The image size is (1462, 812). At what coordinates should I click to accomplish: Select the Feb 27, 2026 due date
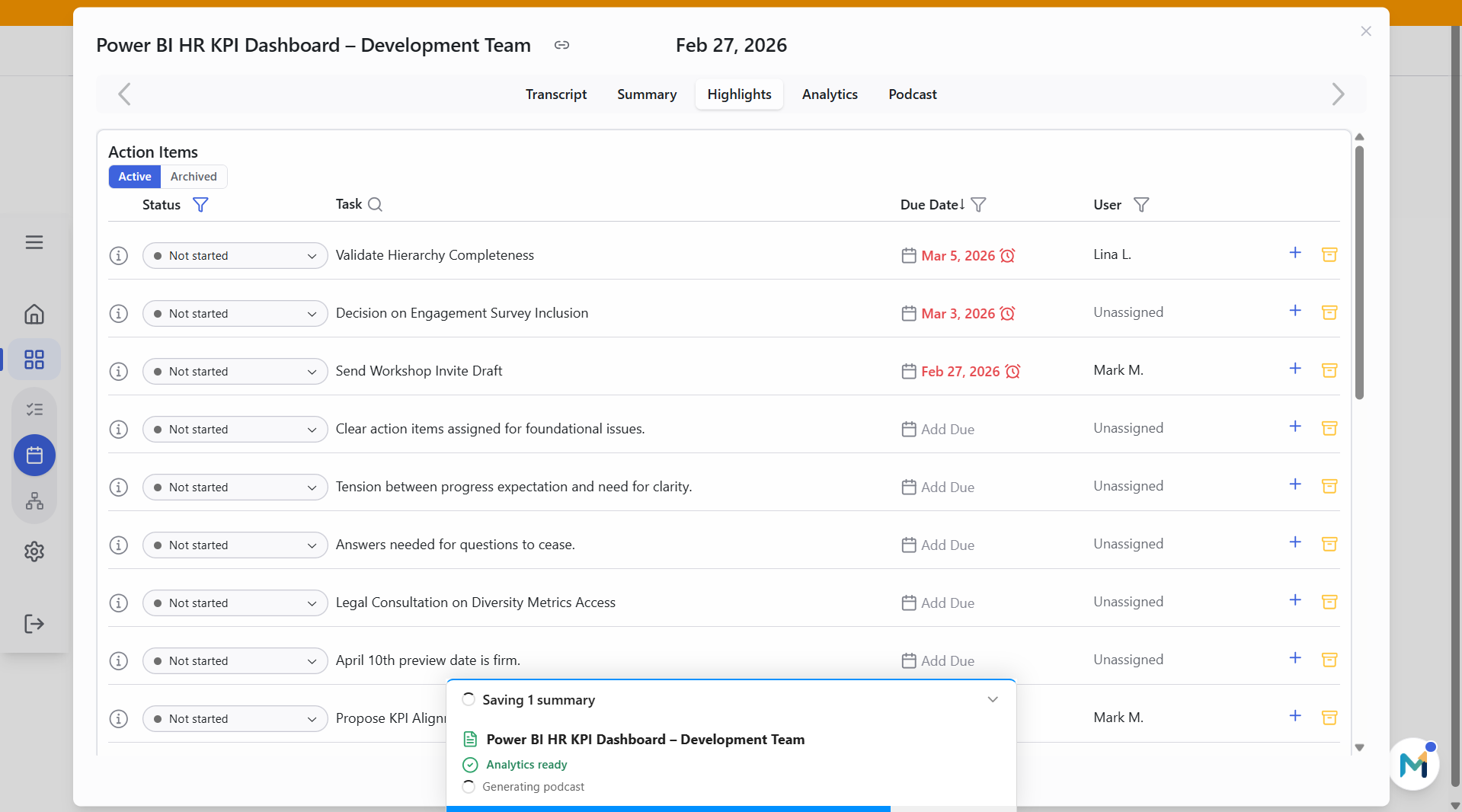point(961,371)
